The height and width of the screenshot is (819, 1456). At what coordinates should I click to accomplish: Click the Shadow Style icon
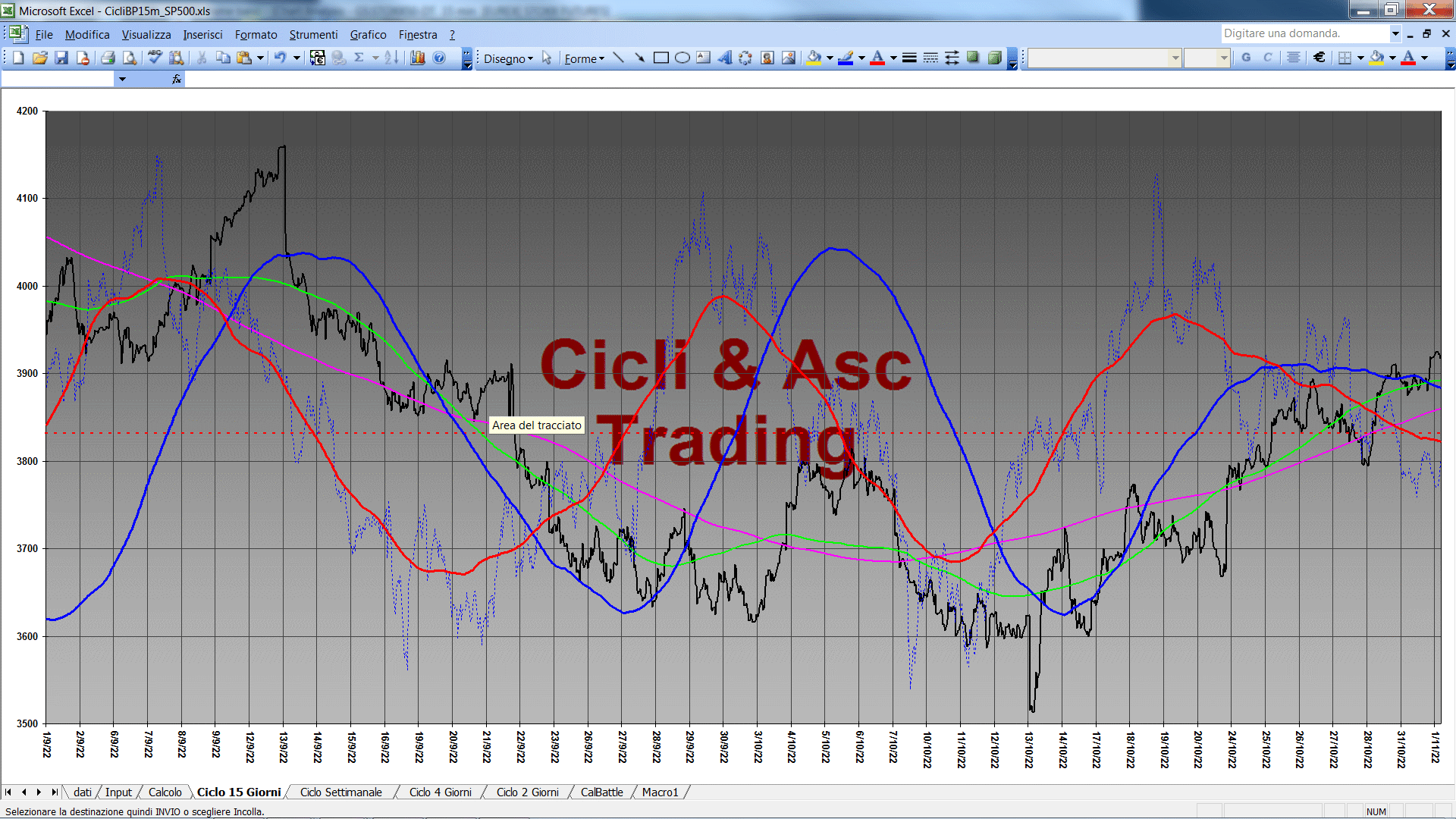point(973,58)
